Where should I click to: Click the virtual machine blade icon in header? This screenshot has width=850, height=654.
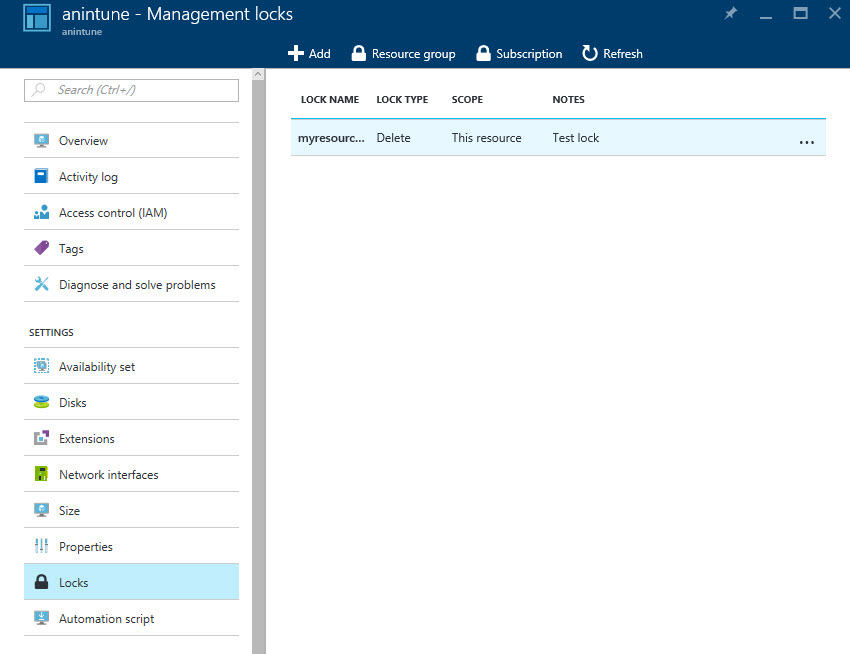[x=37, y=18]
